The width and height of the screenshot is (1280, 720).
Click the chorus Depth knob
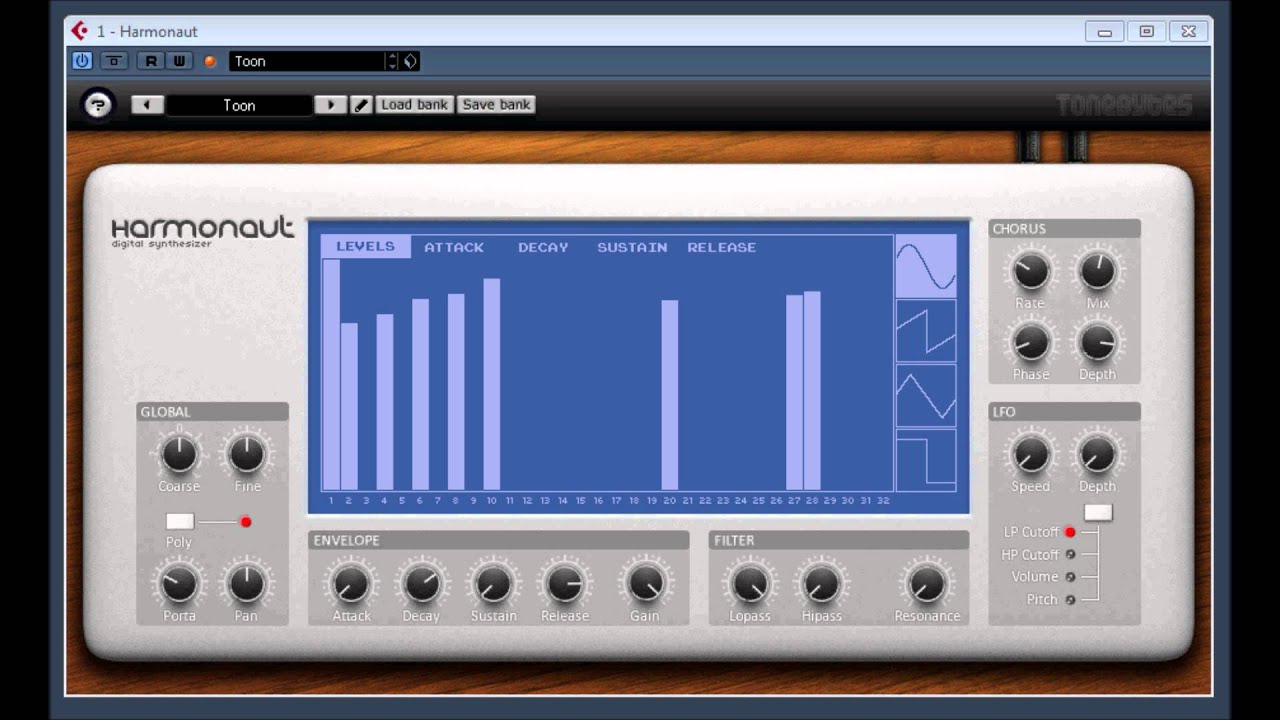(1097, 343)
